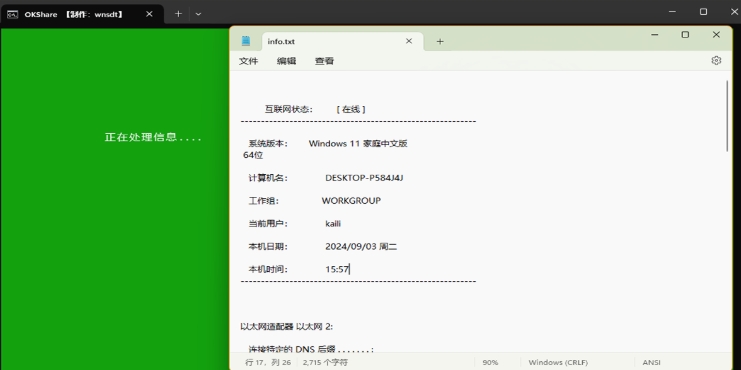The height and width of the screenshot is (370, 741).
Task: Click the Notepad vertical scrollbar thumb
Action: tap(728, 116)
